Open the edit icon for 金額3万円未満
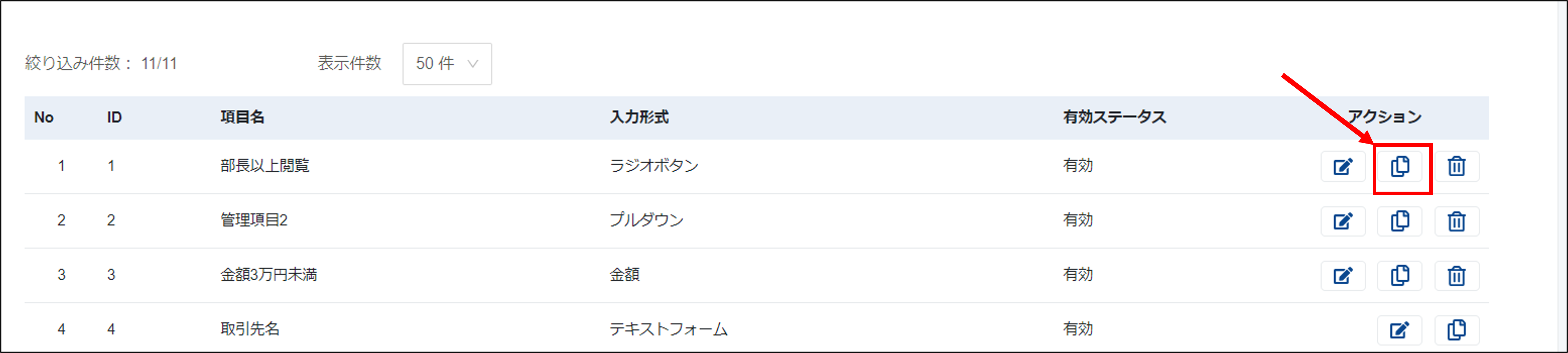This screenshot has width=1568, height=353. point(1342,276)
